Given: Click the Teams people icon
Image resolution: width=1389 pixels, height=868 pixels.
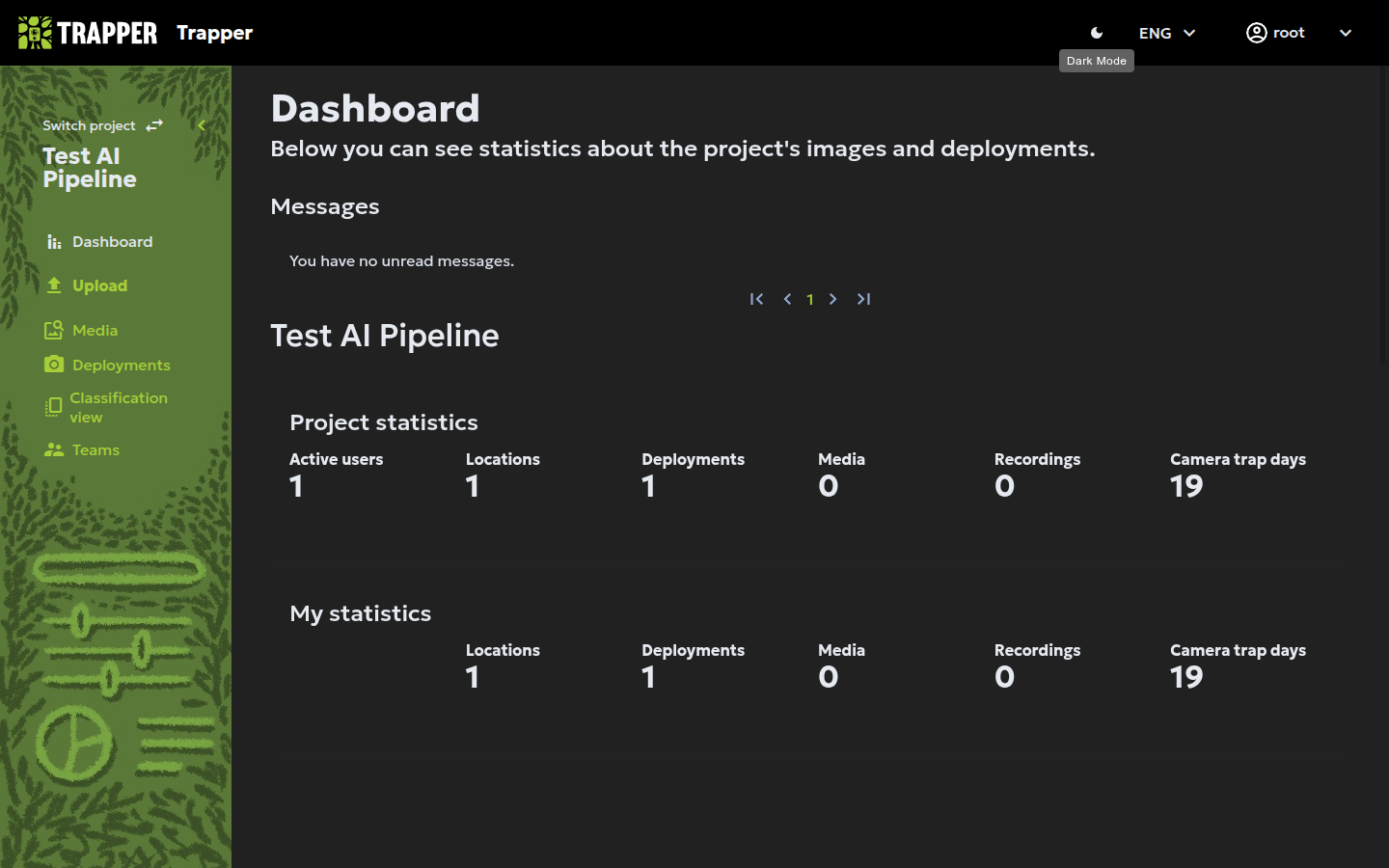Looking at the screenshot, I should [x=54, y=449].
